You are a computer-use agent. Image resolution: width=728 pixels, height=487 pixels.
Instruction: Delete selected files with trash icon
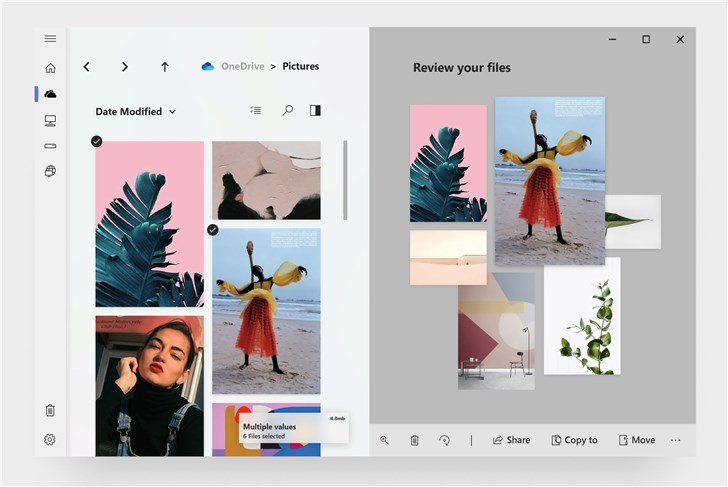414,440
